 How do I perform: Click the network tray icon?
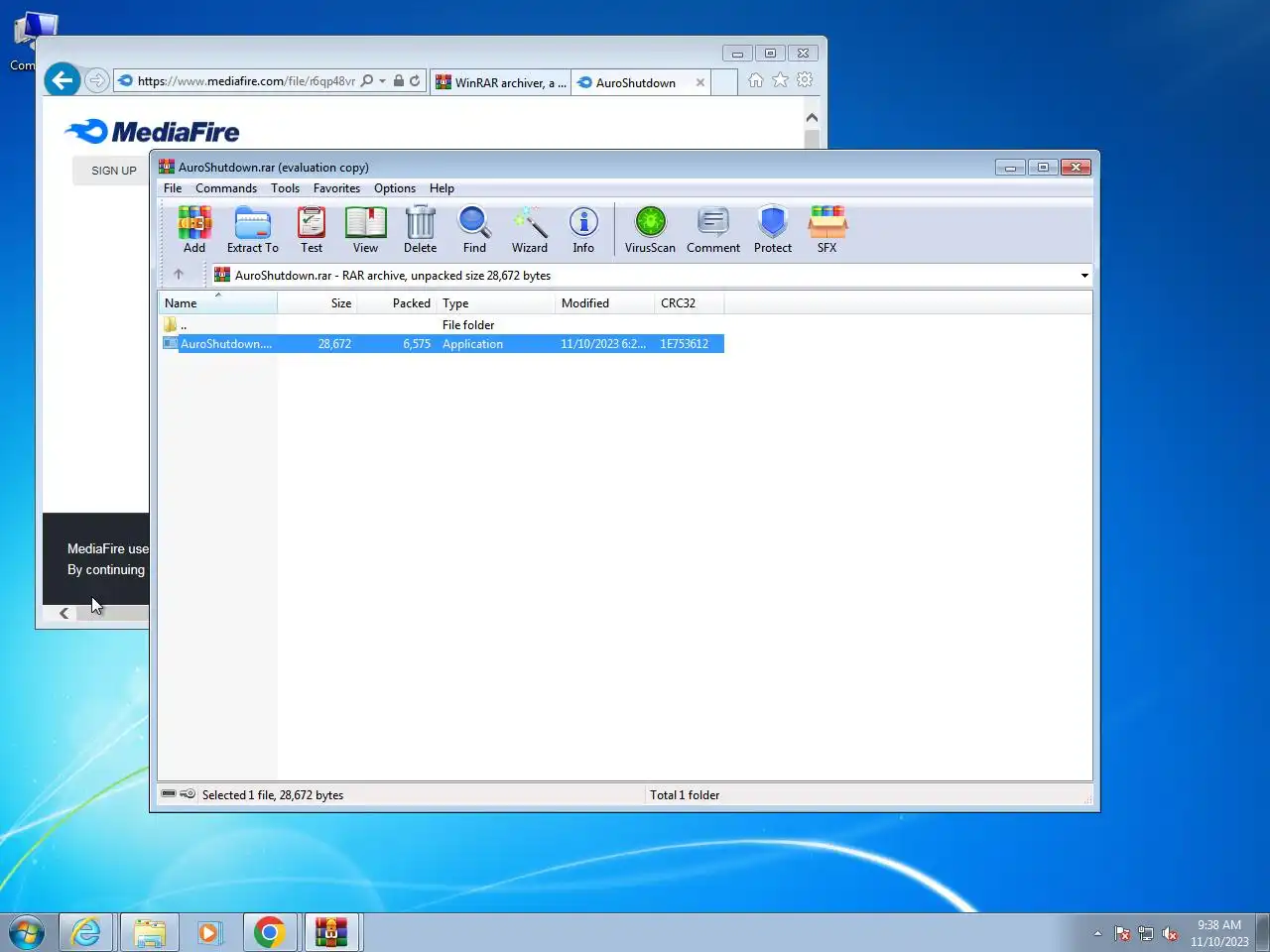pos(1146,933)
